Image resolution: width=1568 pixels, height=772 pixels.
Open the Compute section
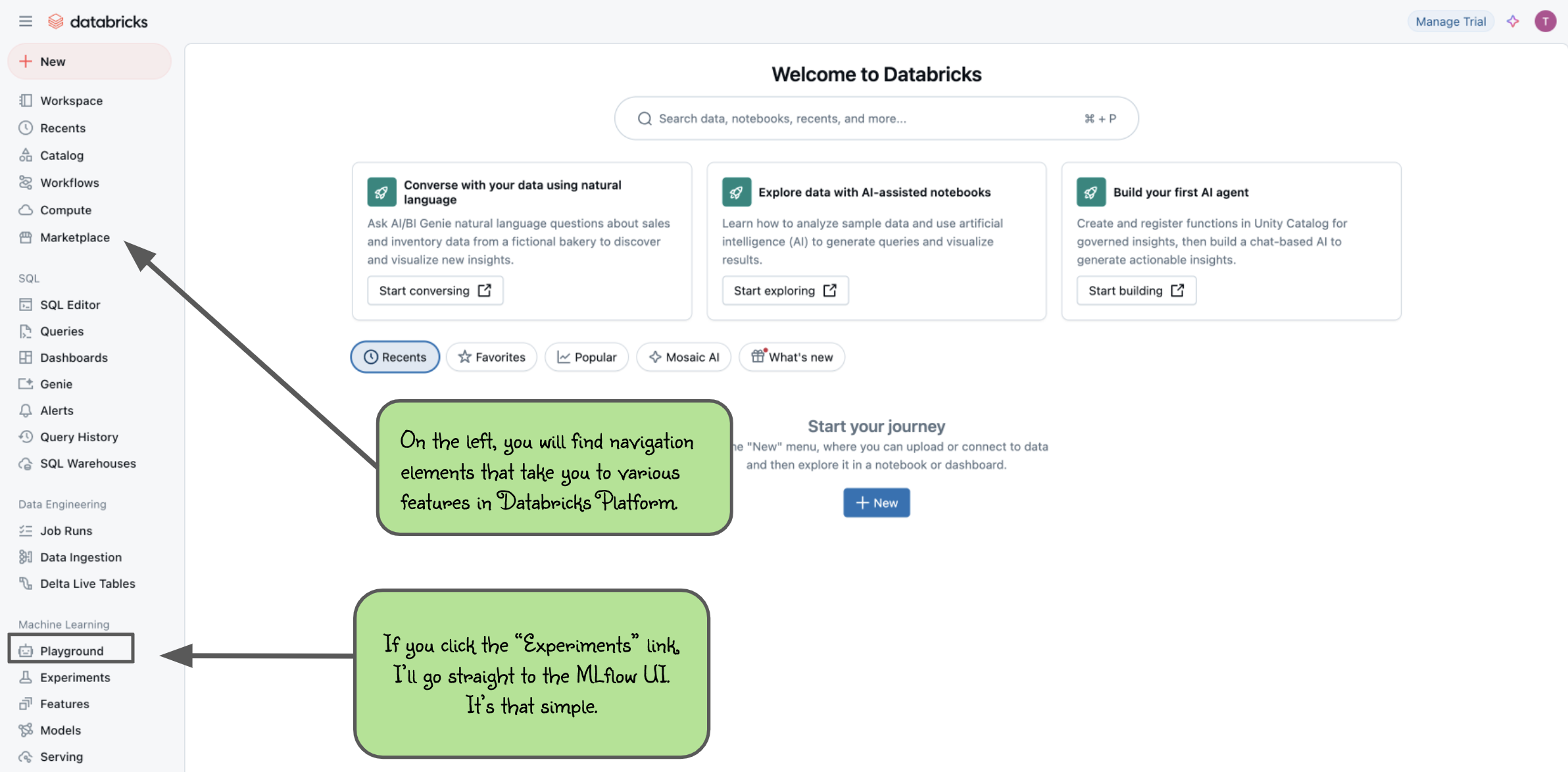65,210
